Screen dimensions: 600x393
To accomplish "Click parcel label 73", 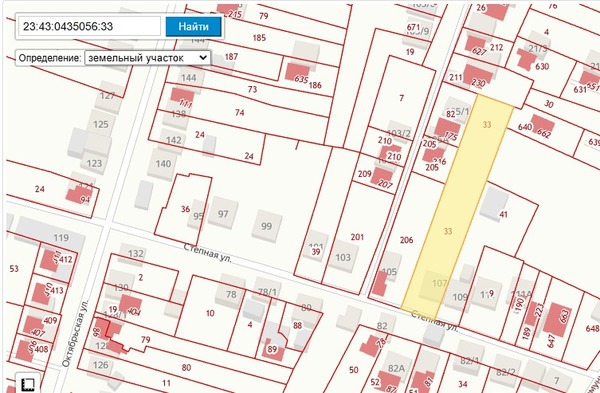I will [252, 89].
